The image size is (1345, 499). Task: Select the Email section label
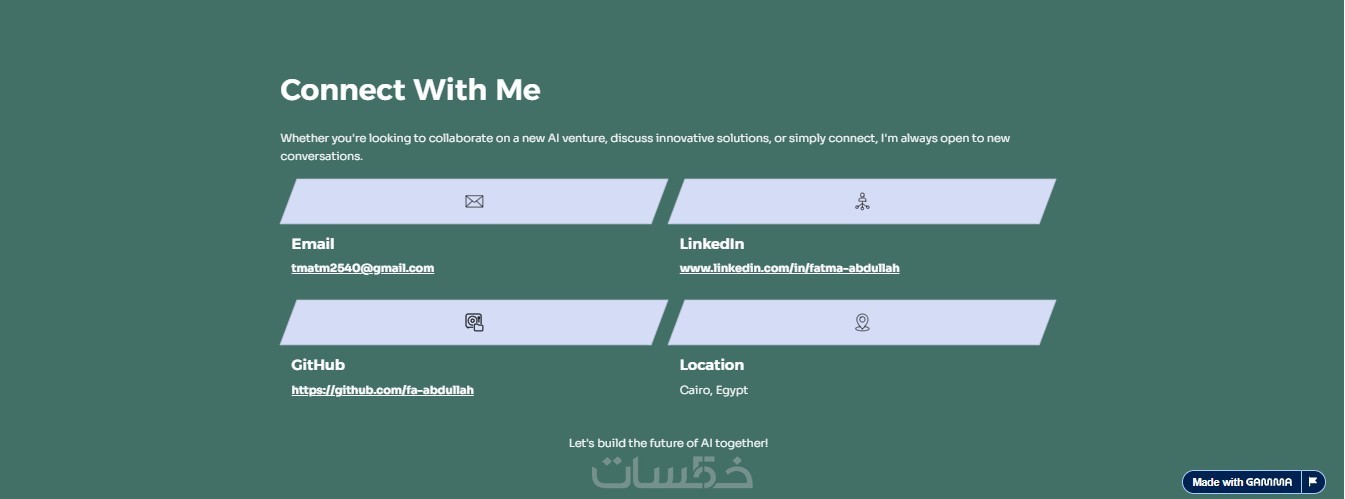pos(313,244)
